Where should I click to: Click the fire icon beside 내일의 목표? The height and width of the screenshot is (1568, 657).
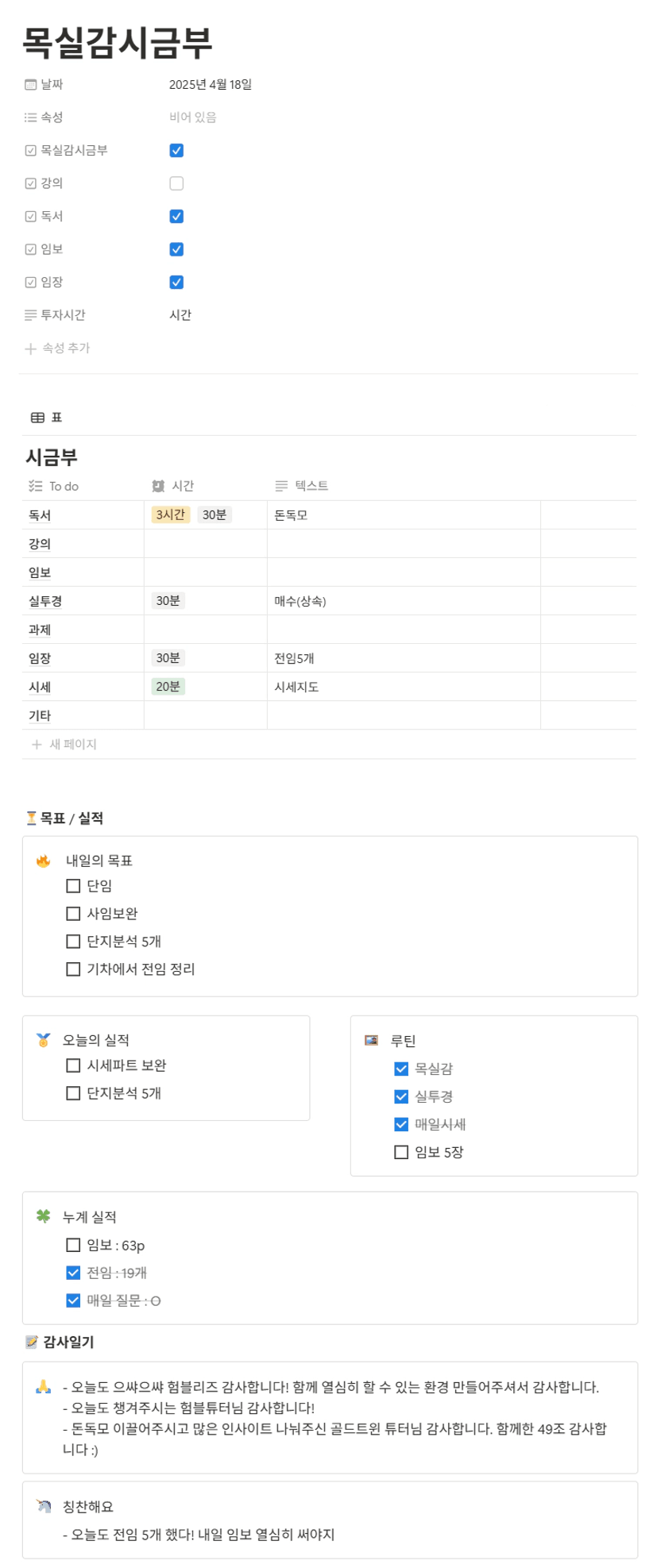(x=44, y=861)
